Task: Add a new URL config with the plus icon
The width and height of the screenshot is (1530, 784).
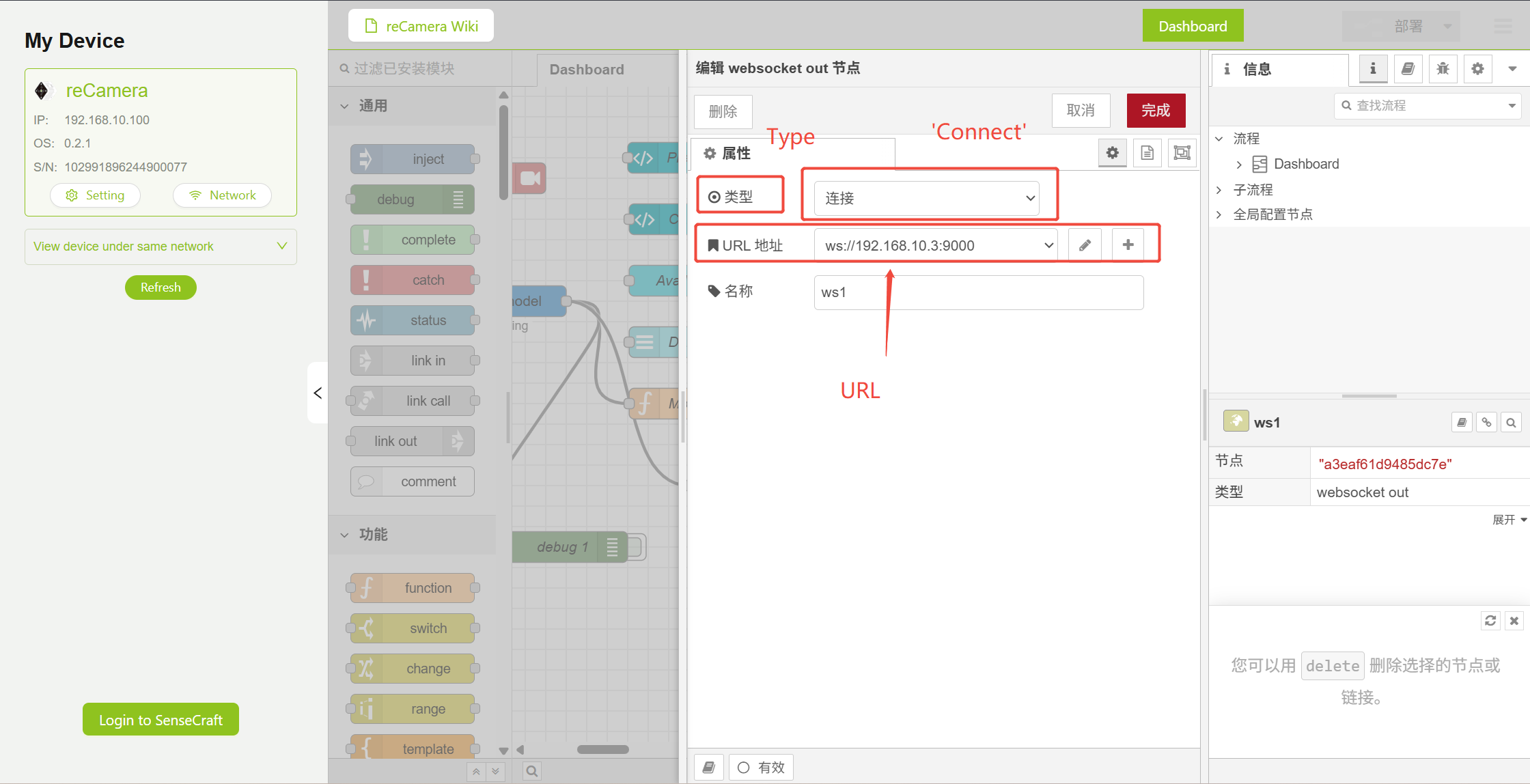Action: pos(1128,244)
